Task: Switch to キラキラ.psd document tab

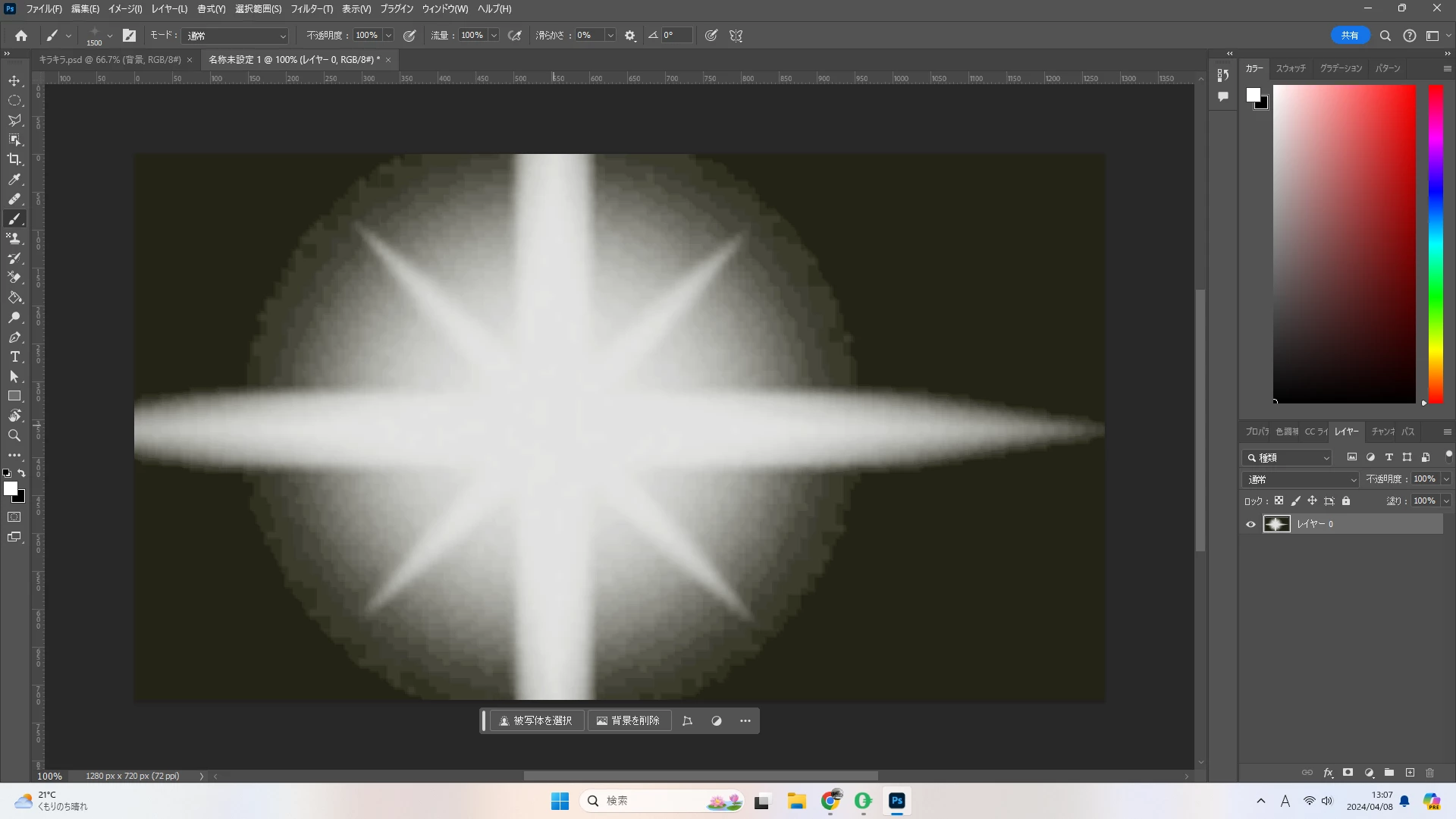Action: tap(110, 60)
